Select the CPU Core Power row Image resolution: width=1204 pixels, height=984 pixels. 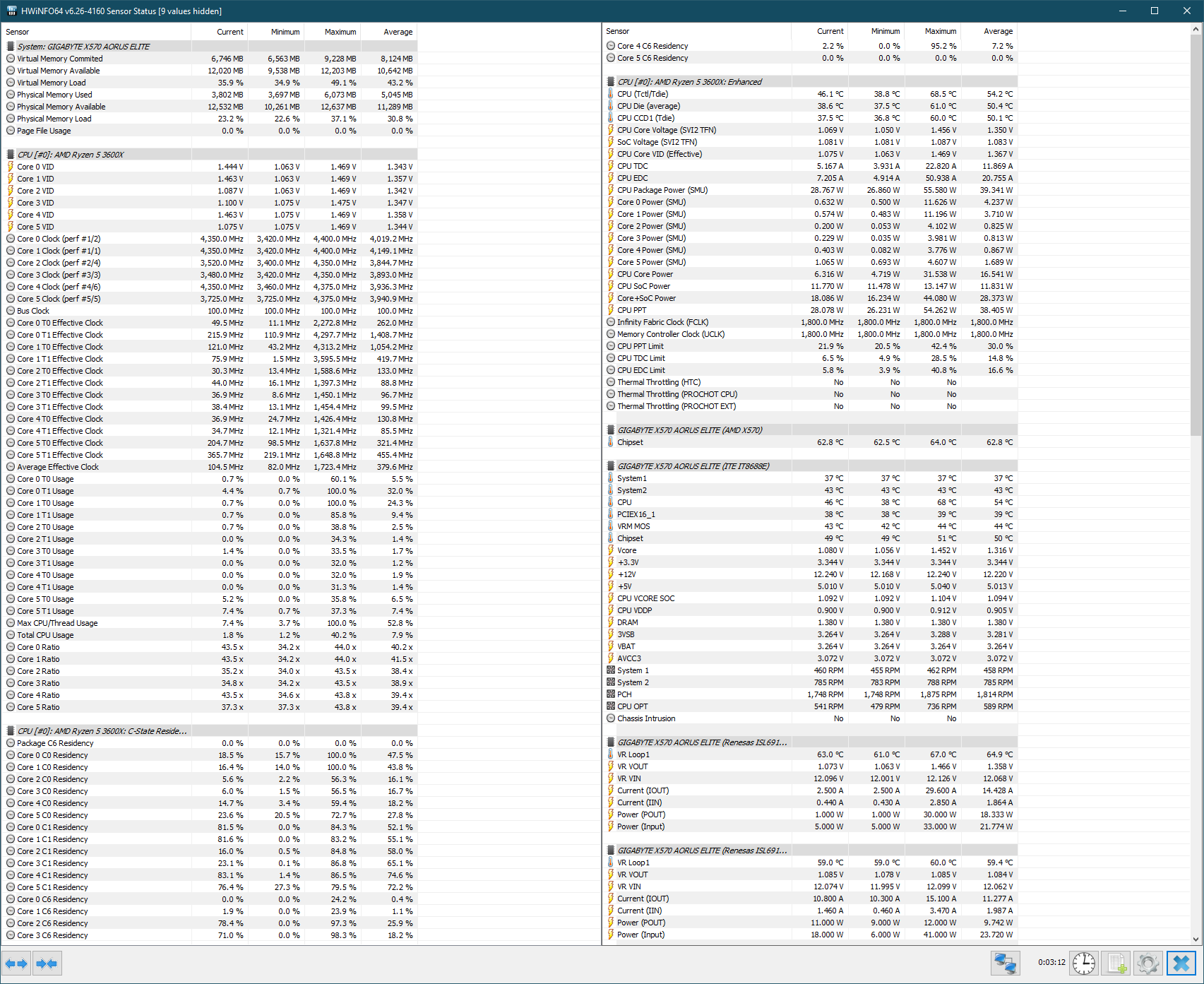(811, 274)
